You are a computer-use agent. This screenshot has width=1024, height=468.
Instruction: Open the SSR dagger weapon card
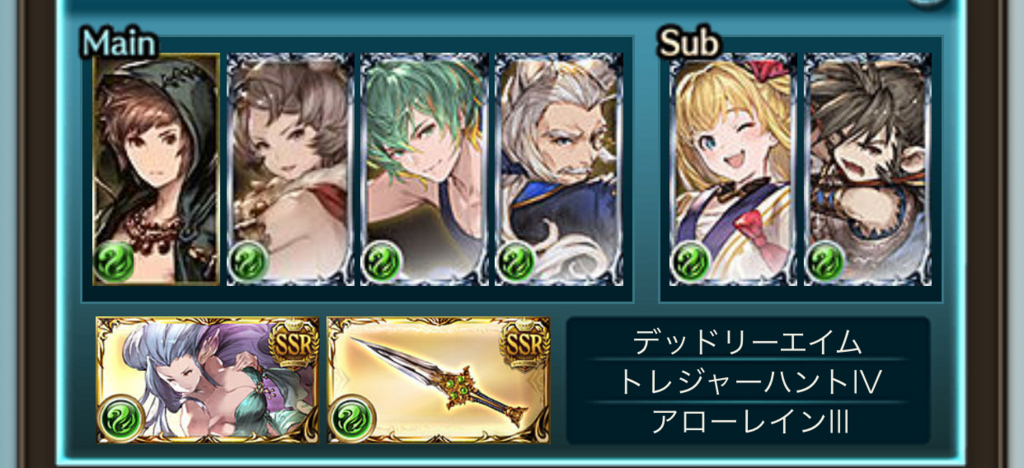[439, 380]
